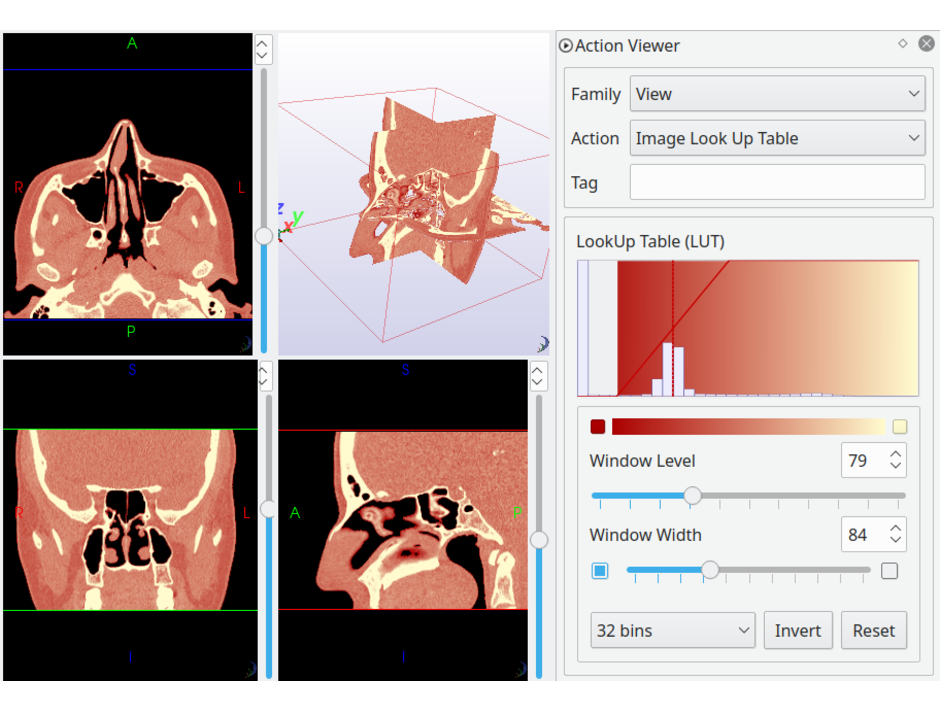Click the Action Viewer play icon
The width and height of the screenshot is (940, 710).
[566, 46]
